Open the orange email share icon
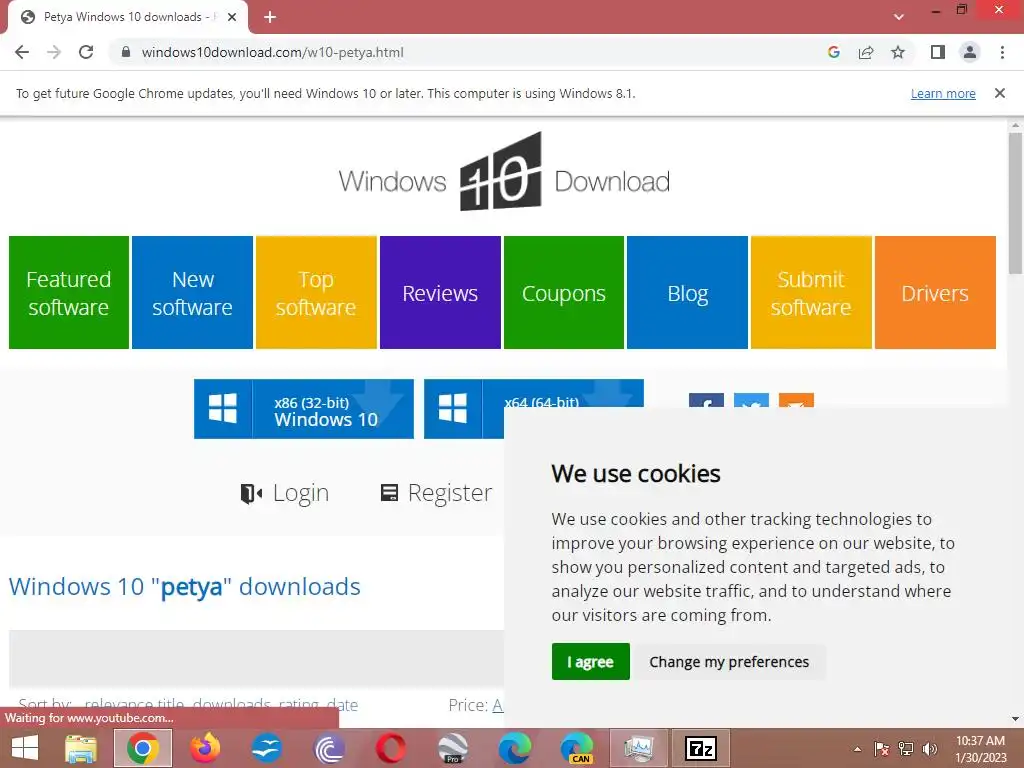This screenshot has height=768, width=1024. pyautogui.click(x=796, y=400)
